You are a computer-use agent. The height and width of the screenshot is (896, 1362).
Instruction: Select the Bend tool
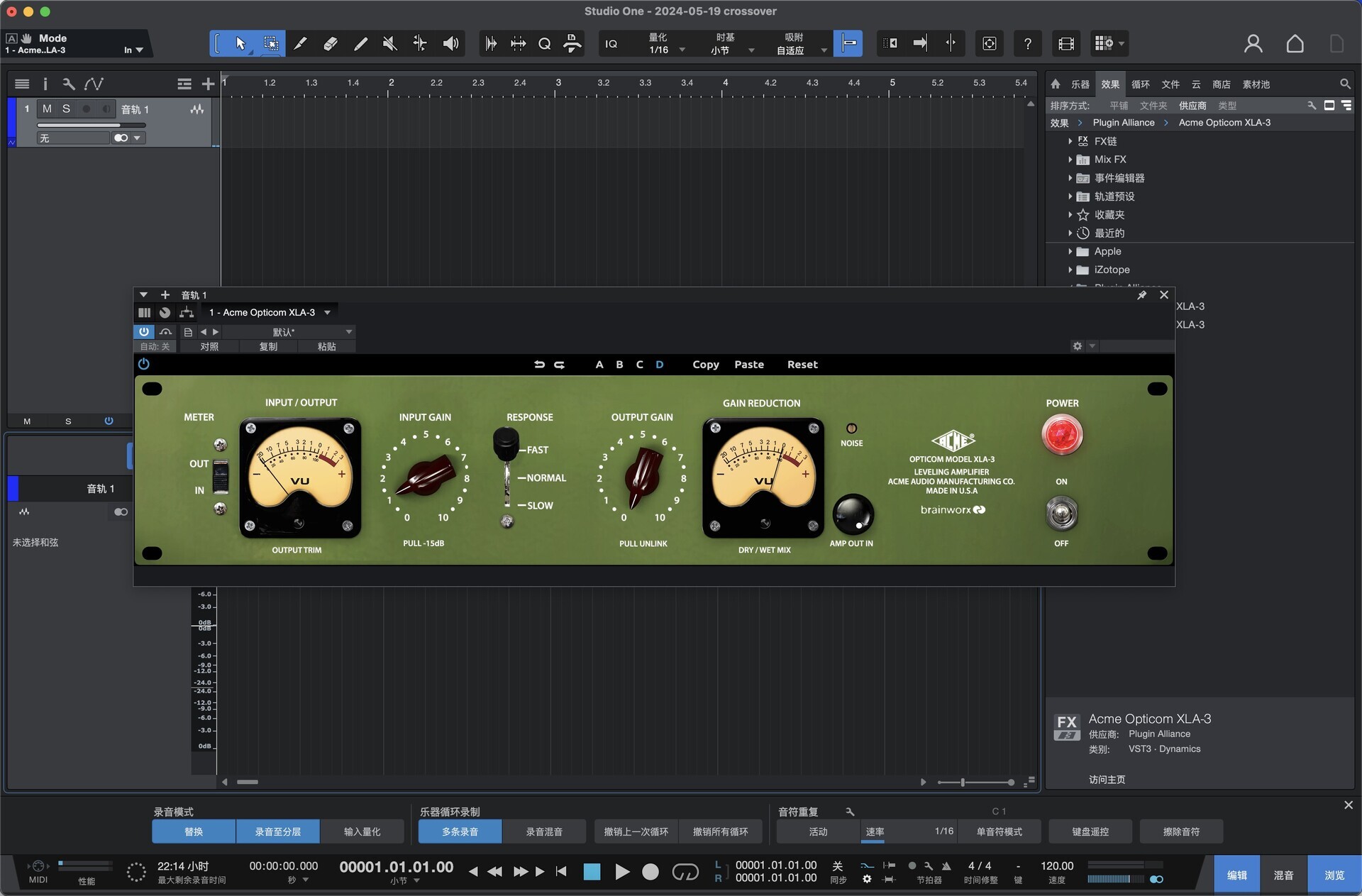click(x=420, y=44)
